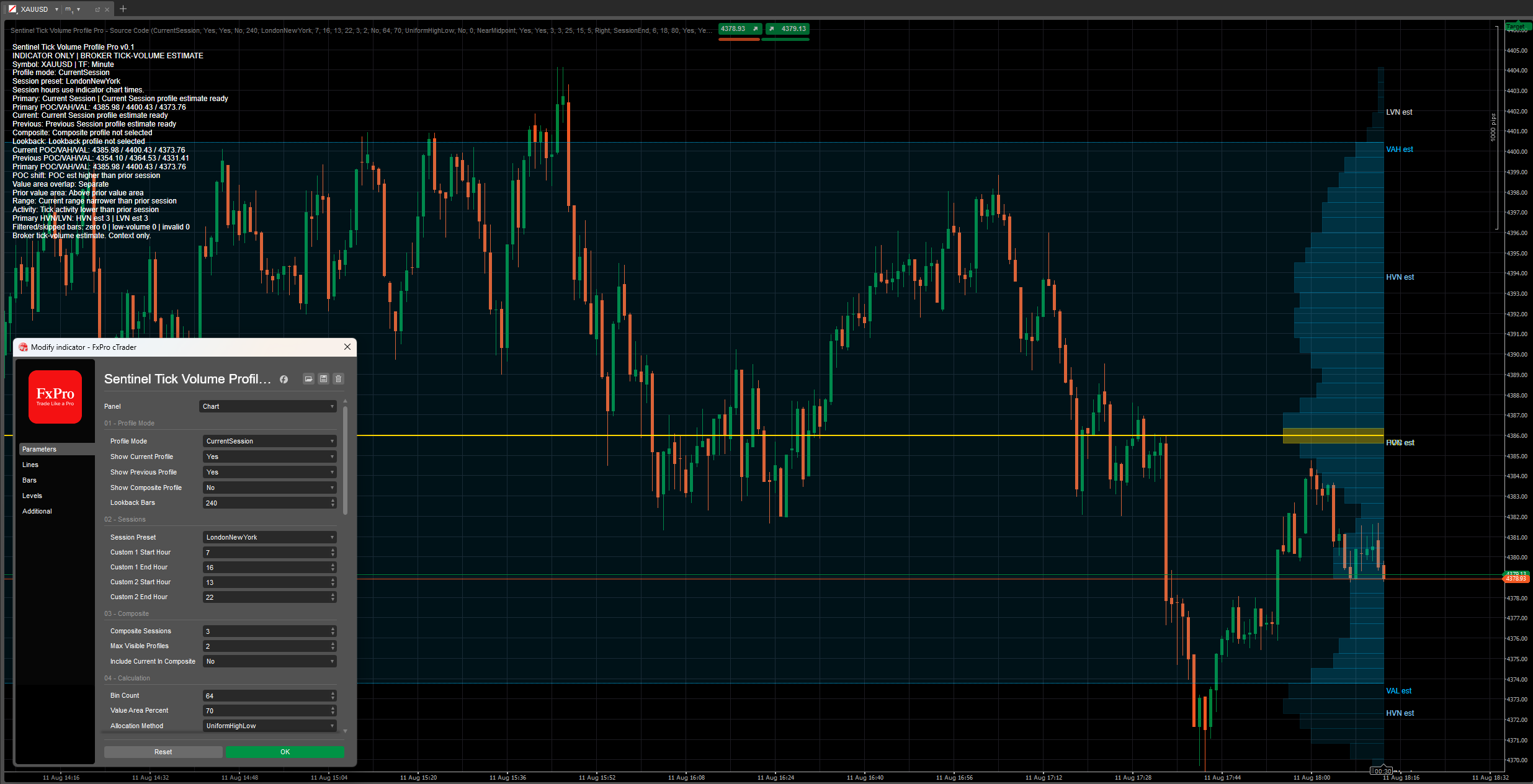Click the 11 Aug 16:08 time axis label
1533x784 pixels.
(686, 777)
